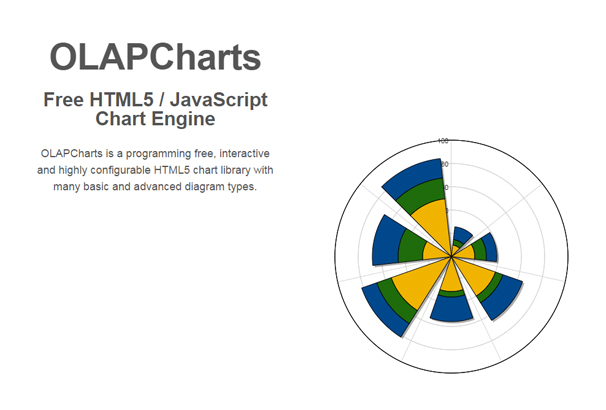
Task: Click the "100" radial axis label on the chart
Action: pos(443,141)
